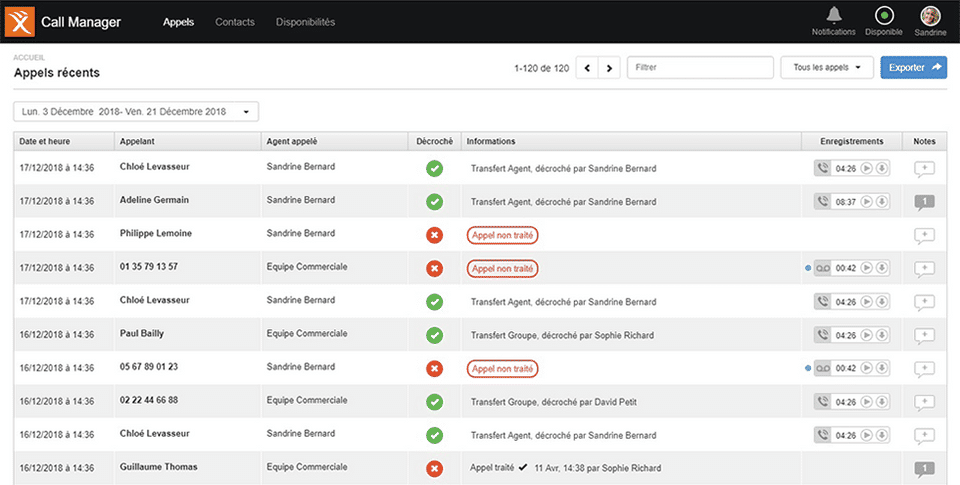The height and width of the screenshot is (485, 960).
Task: Click into the Filtrer search field
Action: point(700,68)
